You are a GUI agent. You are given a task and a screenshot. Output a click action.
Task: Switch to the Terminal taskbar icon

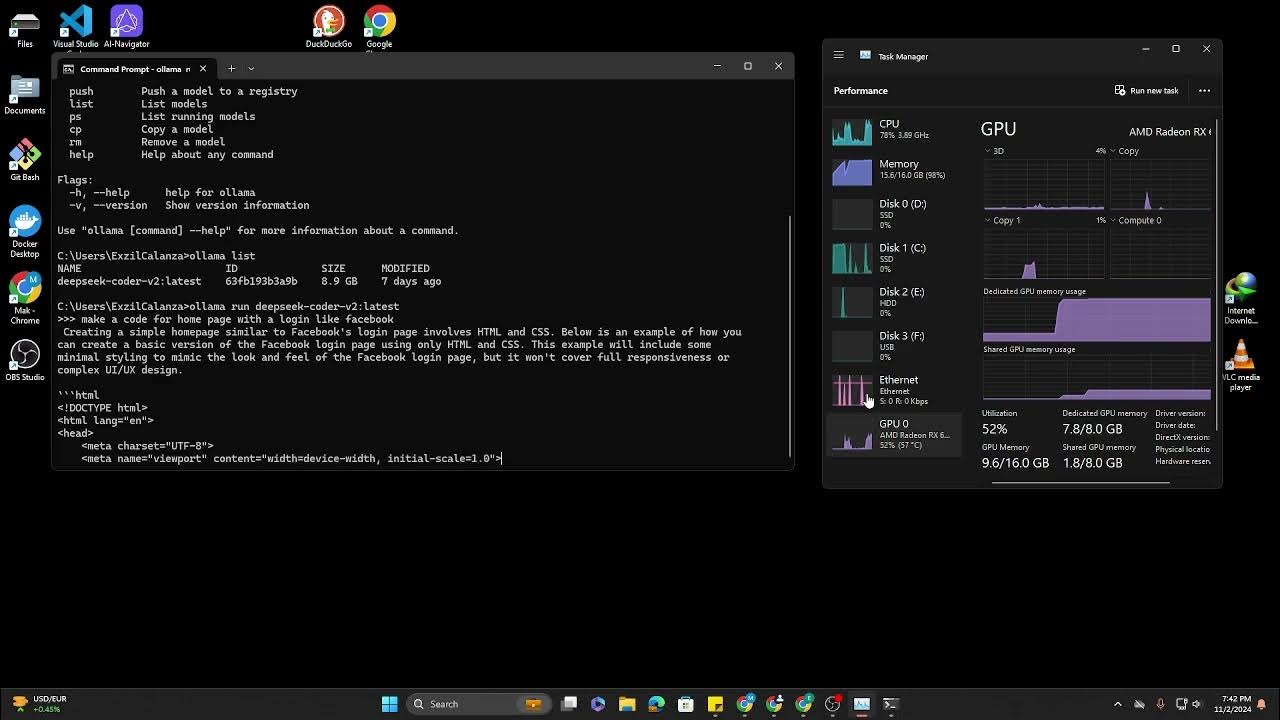pyautogui.click(x=891, y=704)
